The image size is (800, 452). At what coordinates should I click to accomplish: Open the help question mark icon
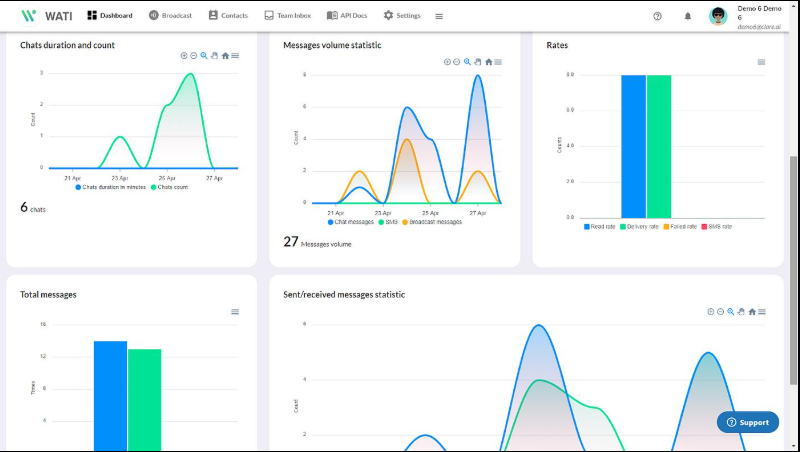point(657,16)
